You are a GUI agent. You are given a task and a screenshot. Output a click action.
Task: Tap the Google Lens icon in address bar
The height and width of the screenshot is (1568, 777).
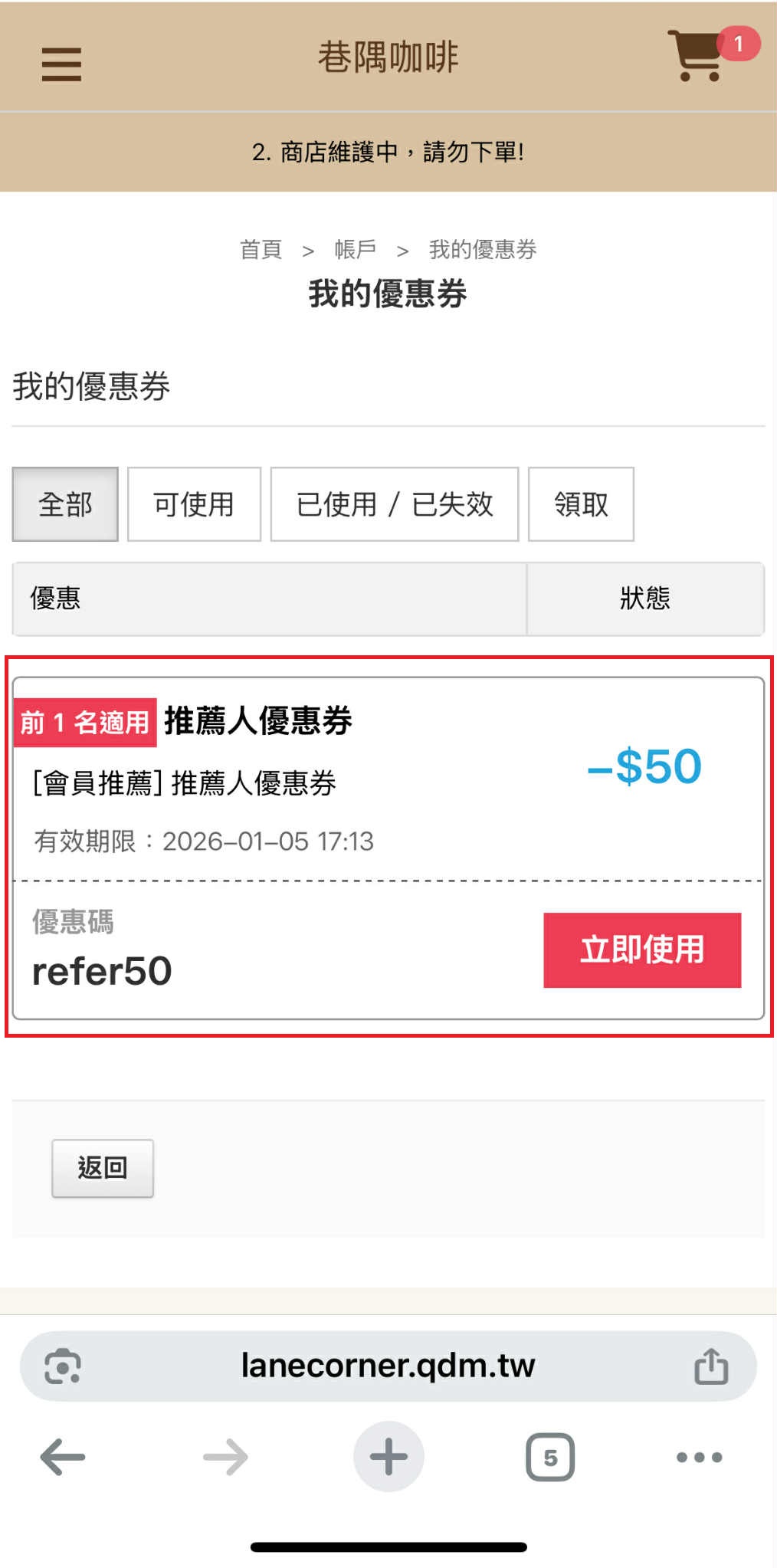coord(63,1366)
